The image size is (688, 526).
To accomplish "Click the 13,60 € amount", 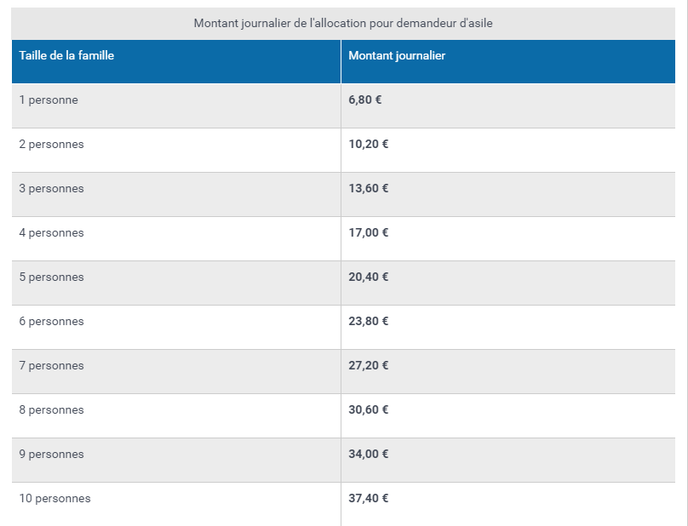I will point(369,189).
